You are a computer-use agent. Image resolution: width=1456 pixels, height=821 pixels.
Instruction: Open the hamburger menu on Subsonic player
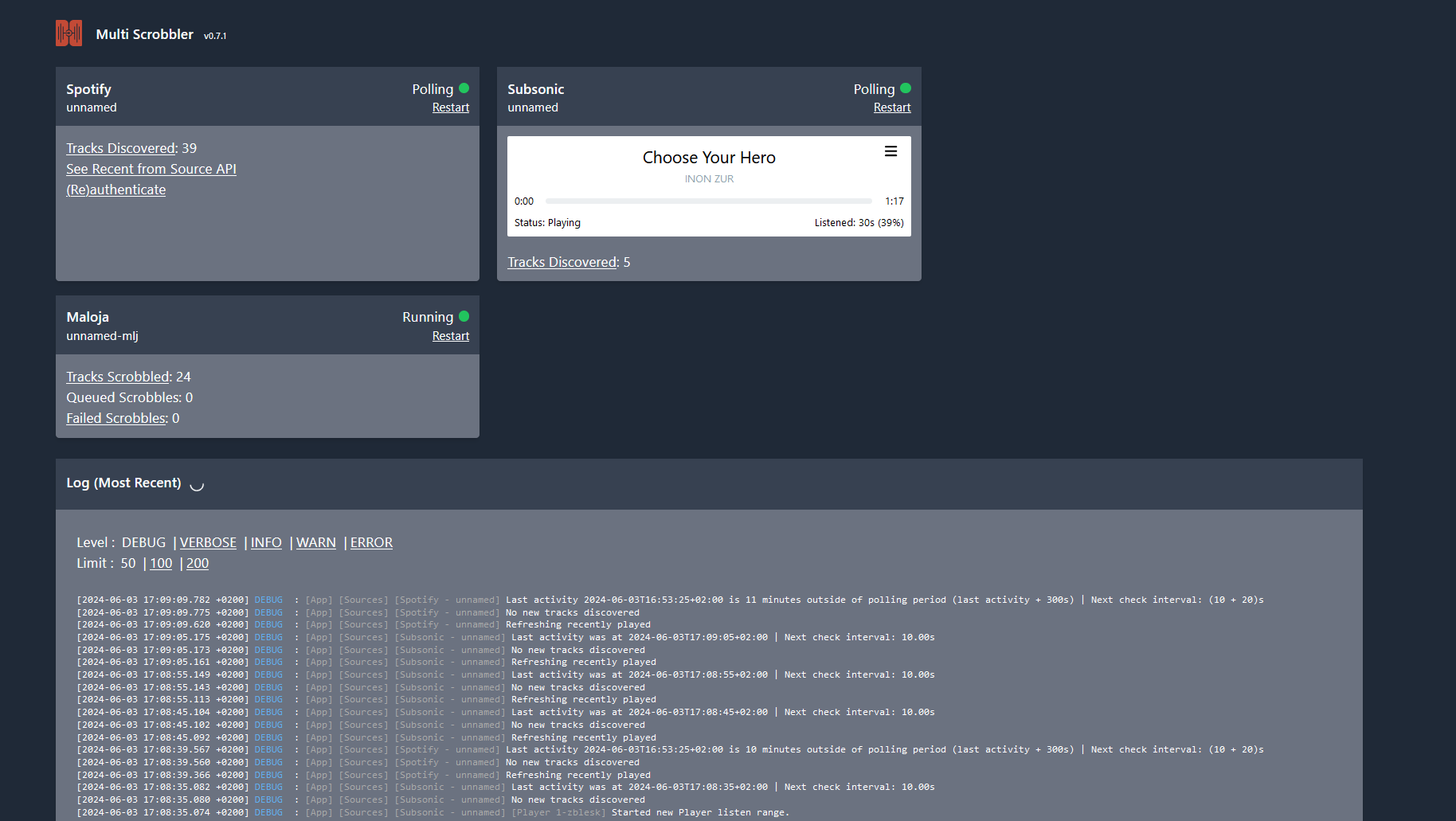click(x=890, y=151)
